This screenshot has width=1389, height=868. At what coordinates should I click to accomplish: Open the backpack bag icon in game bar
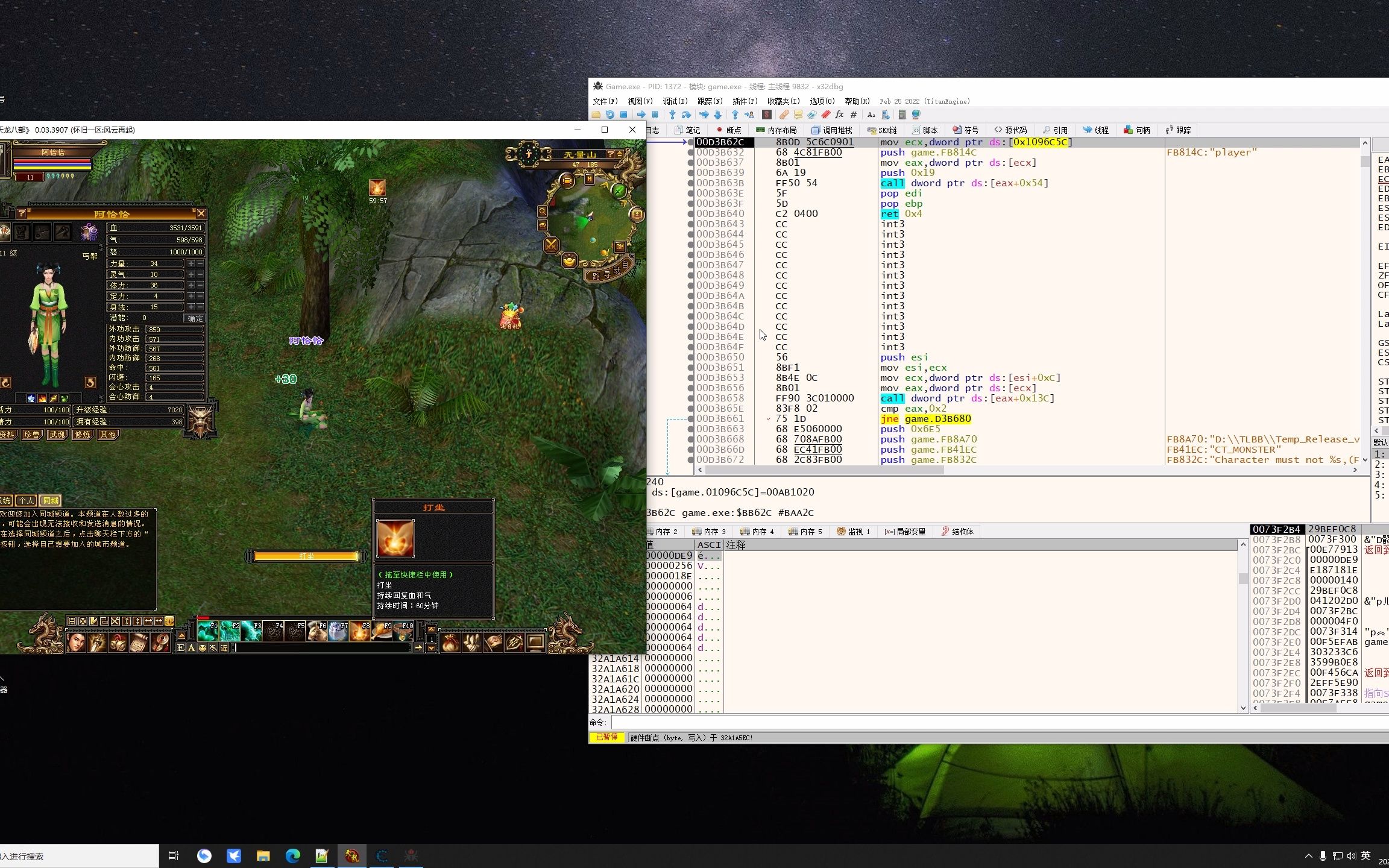pyautogui.click(x=450, y=643)
